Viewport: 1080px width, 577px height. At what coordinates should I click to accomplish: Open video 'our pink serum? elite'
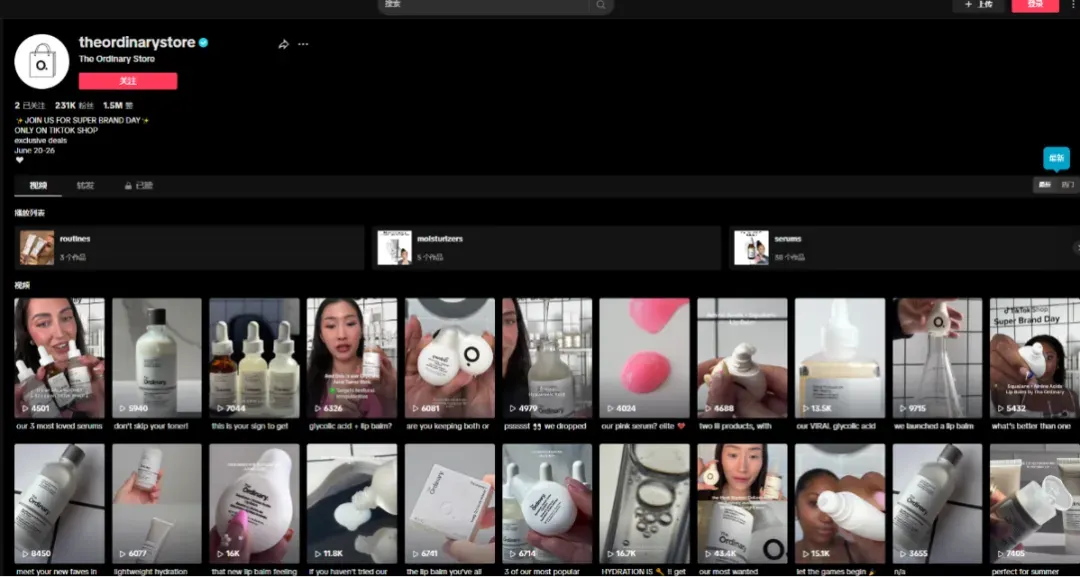(x=645, y=358)
